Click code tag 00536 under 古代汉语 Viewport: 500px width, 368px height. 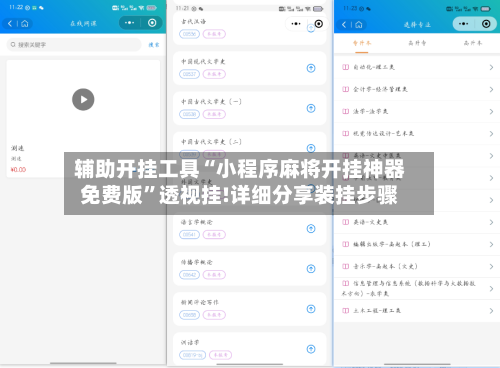(189, 34)
